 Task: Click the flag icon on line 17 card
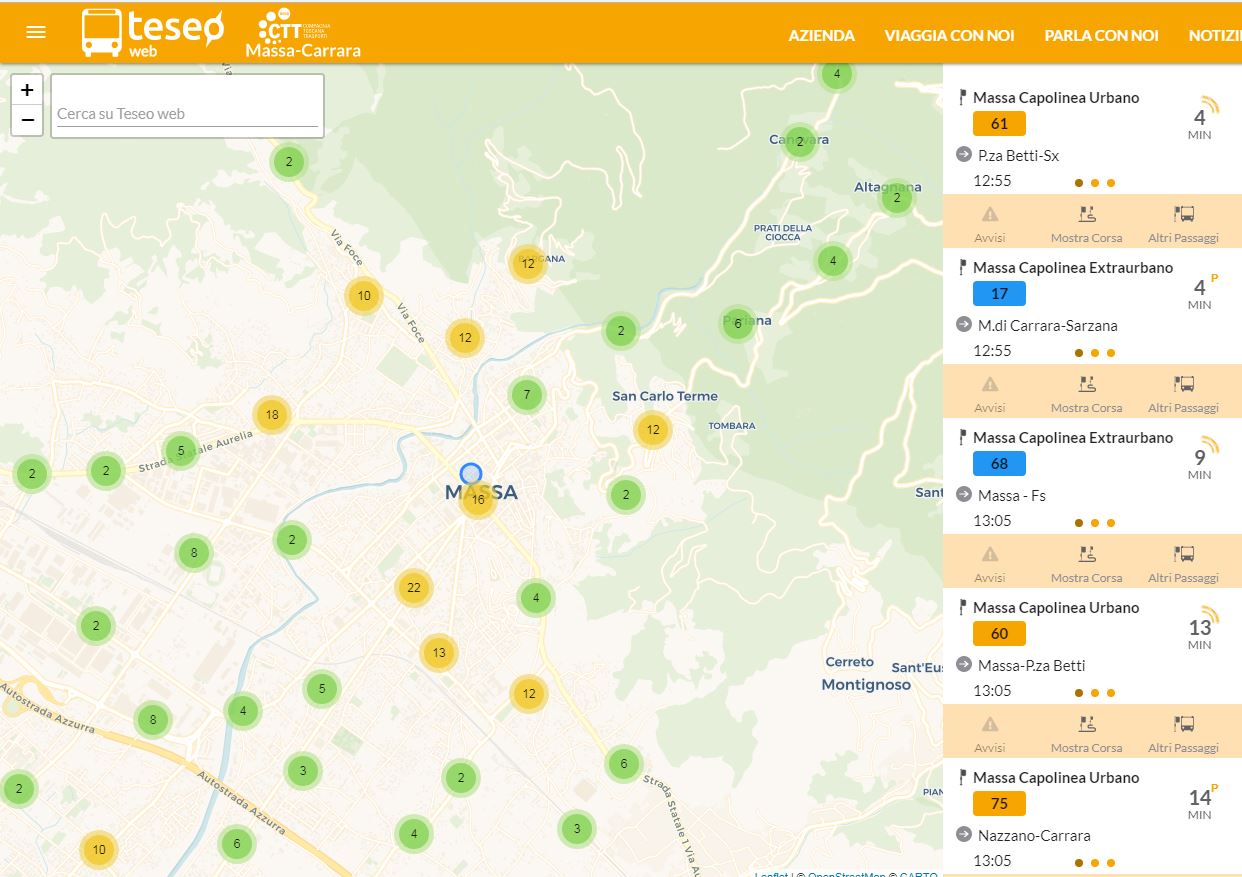pyautogui.click(x=962, y=268)
